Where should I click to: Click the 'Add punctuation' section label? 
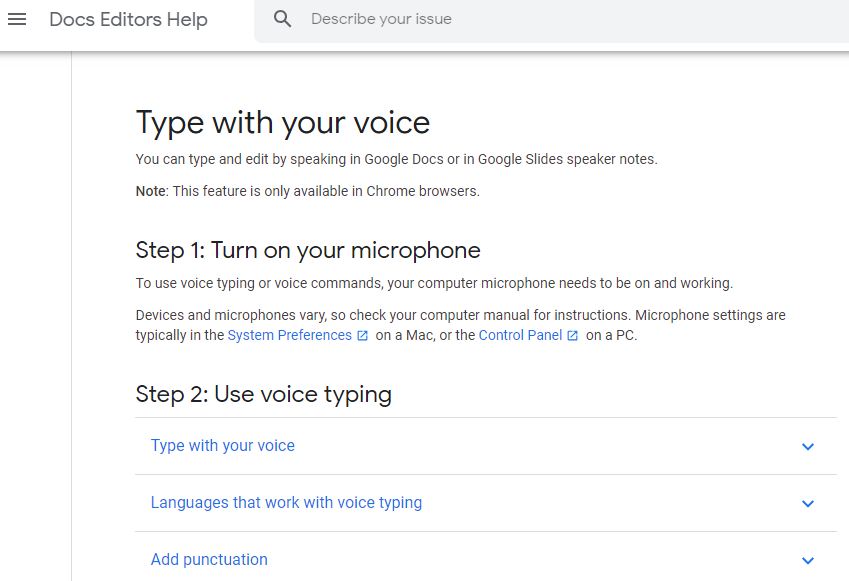pos(209,560)
